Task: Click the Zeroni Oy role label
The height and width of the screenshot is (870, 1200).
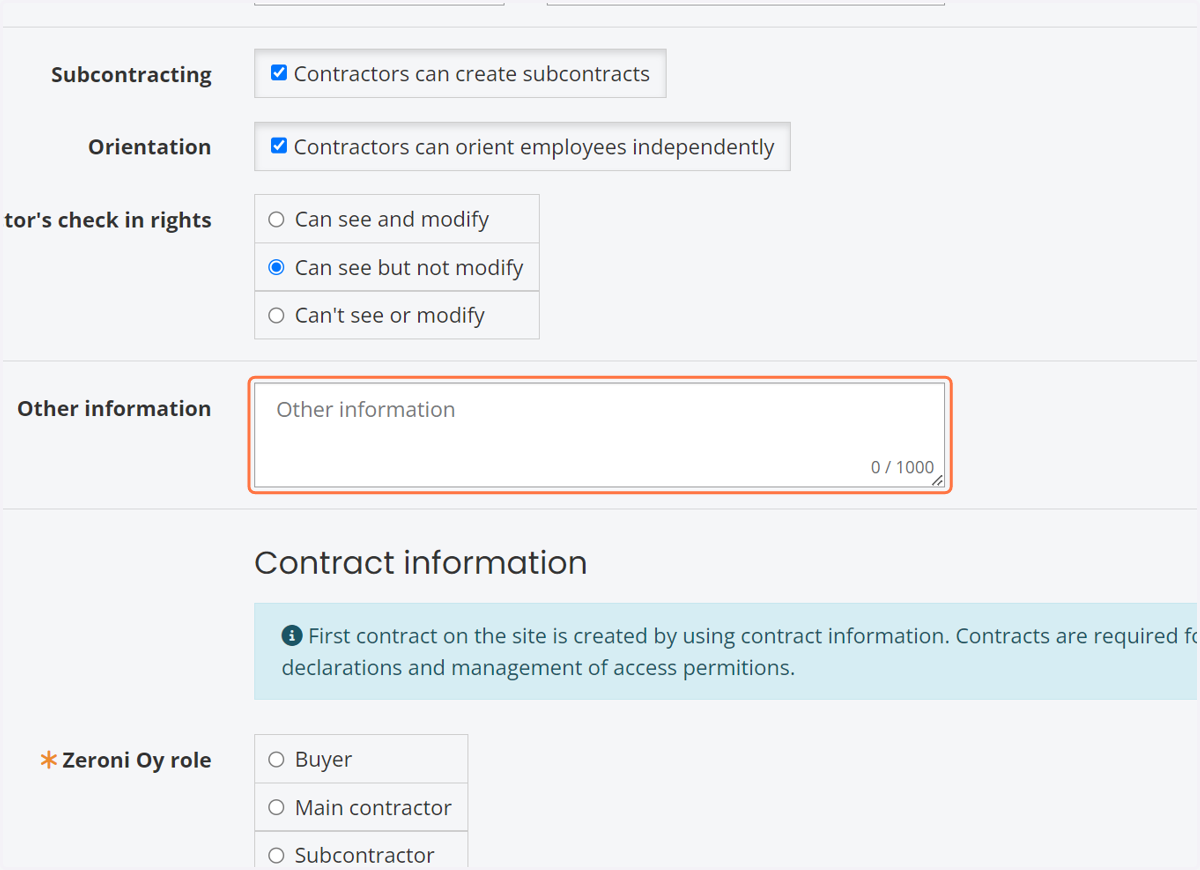Action: (136, 760)
